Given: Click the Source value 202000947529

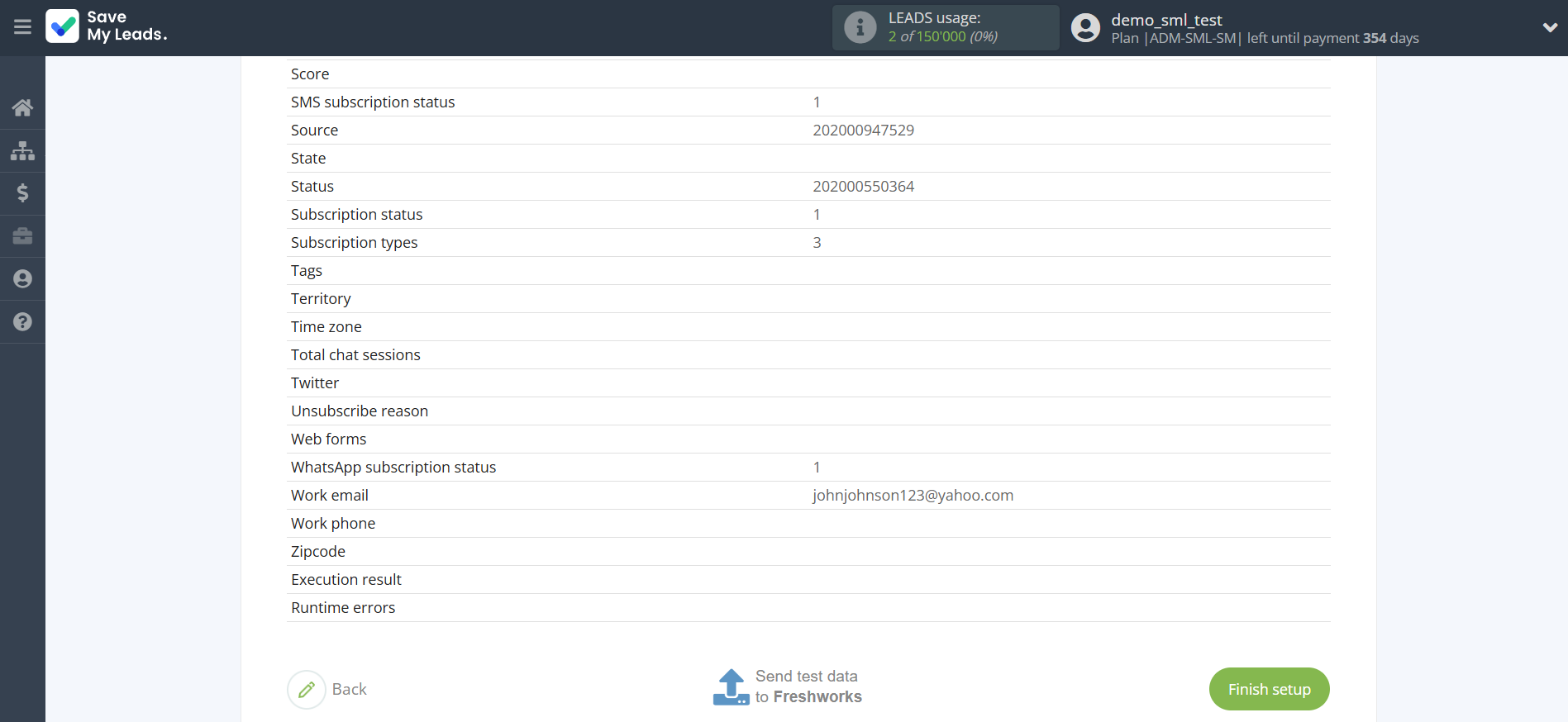Looking at the screenshot, I should tap(863, 131).
